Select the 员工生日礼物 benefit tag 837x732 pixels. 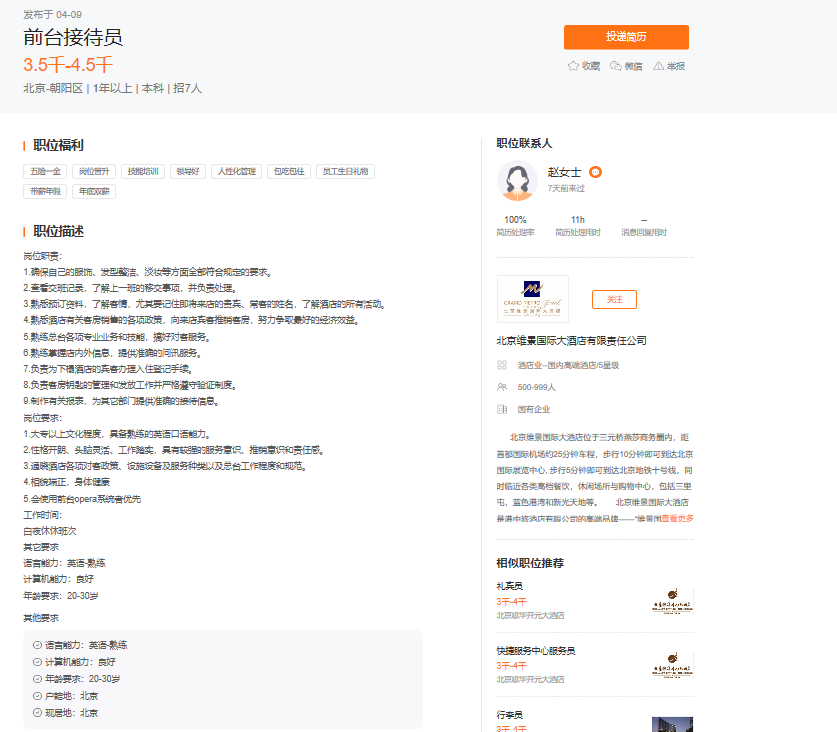345,171
